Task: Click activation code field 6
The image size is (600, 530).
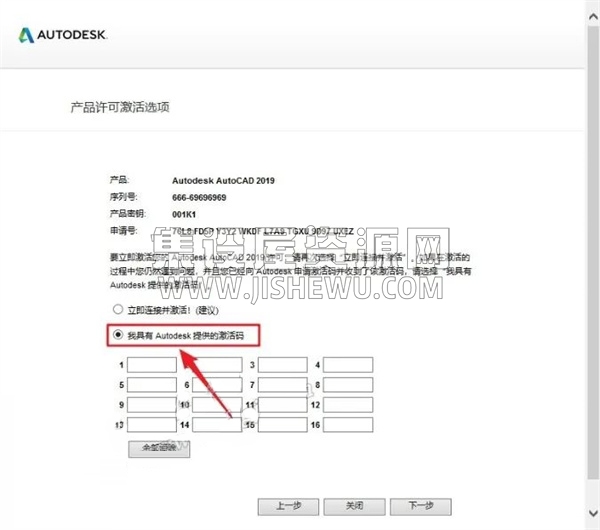Action: [217, 385]
